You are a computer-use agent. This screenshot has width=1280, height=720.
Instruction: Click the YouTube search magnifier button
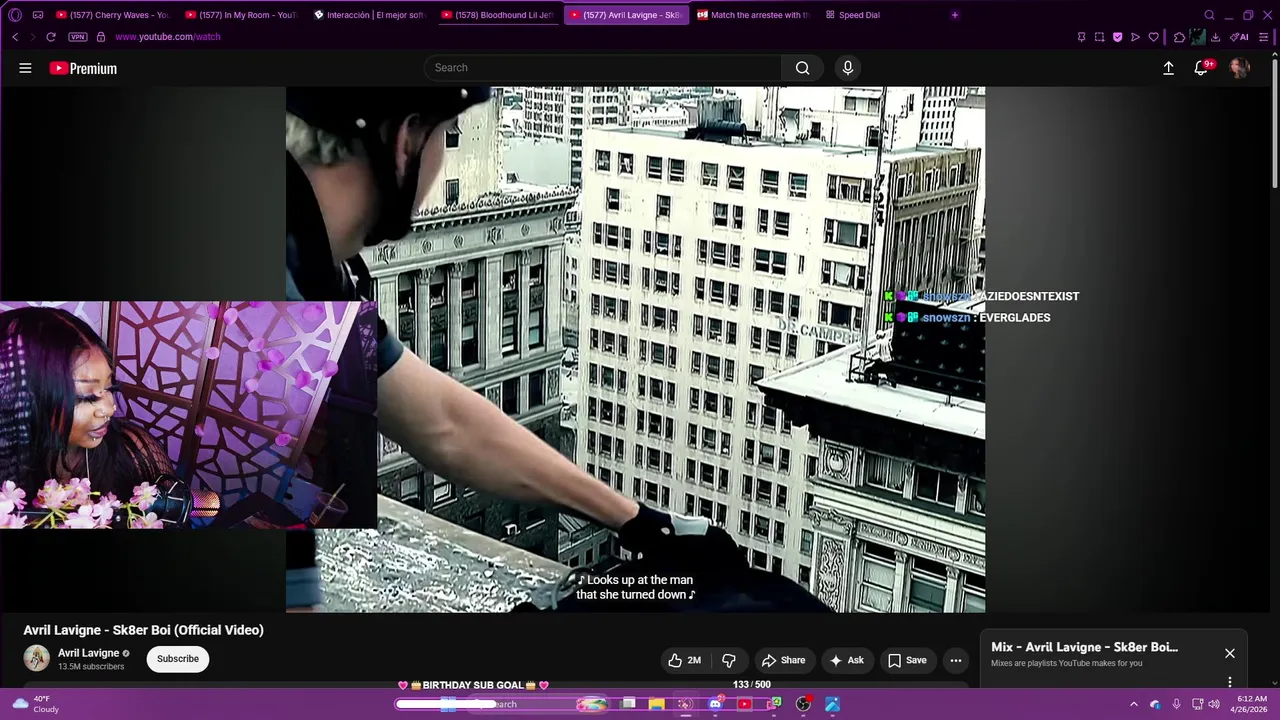(802, 68)
